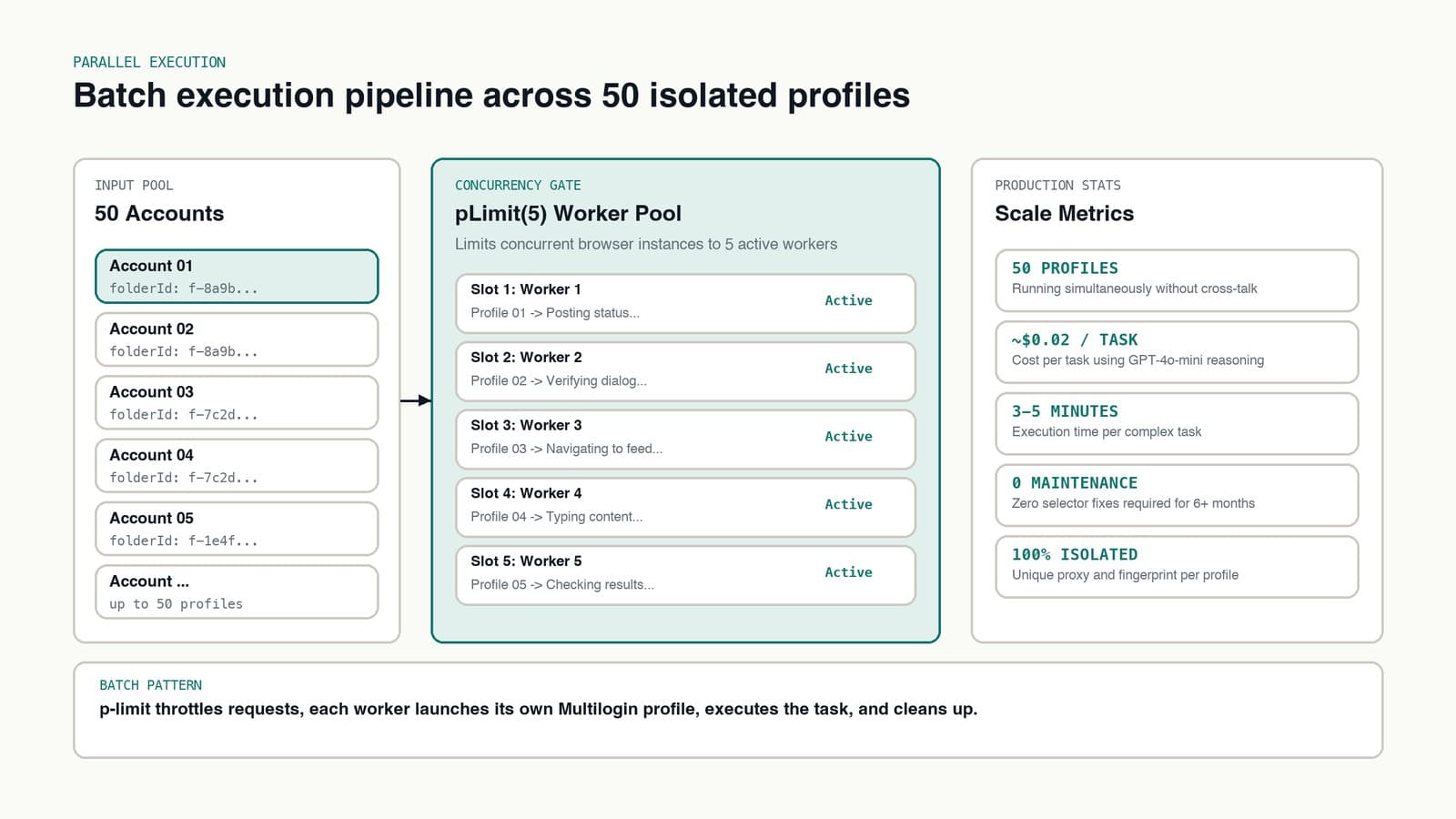Click the p-limit throttles requests sentence

coord(538,709)
